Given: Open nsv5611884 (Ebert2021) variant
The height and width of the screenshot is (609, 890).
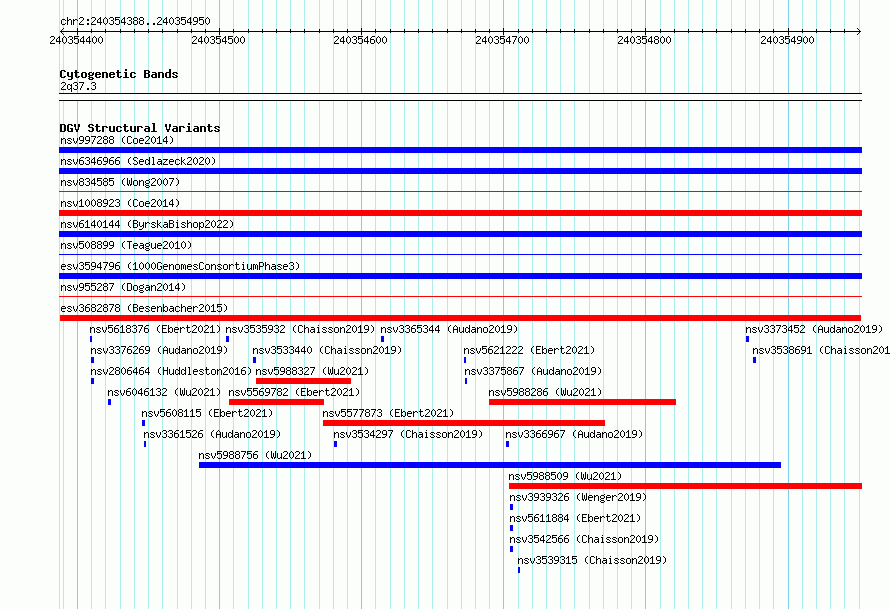Looking at the screenshot, I should (x=575, y=518).
